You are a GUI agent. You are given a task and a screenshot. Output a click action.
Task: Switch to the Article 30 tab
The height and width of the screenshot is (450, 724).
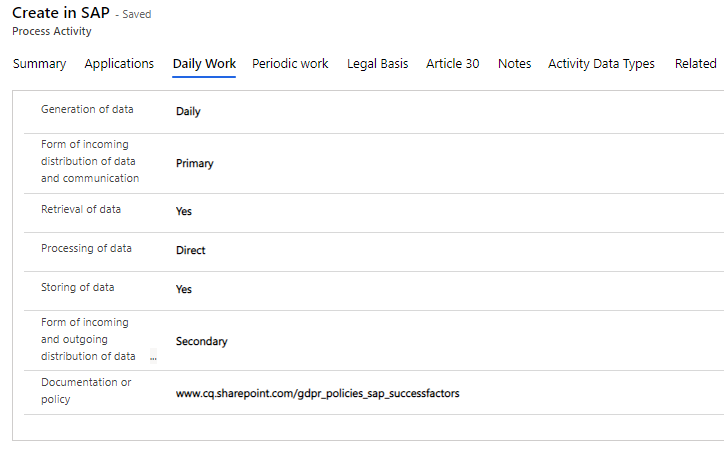pyautogui.click(x=452, y=64)
